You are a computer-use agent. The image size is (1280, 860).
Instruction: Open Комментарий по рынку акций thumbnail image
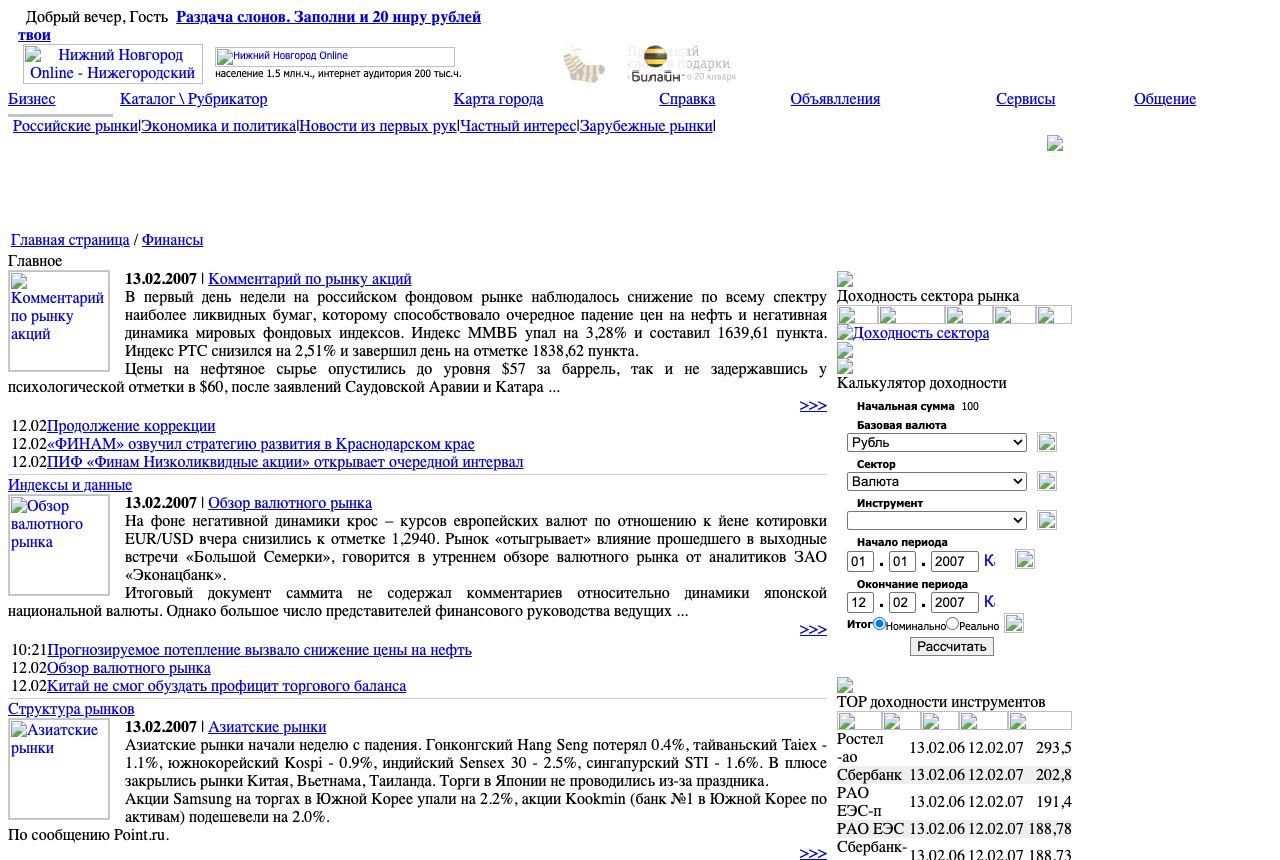click(x=59, y=321)
